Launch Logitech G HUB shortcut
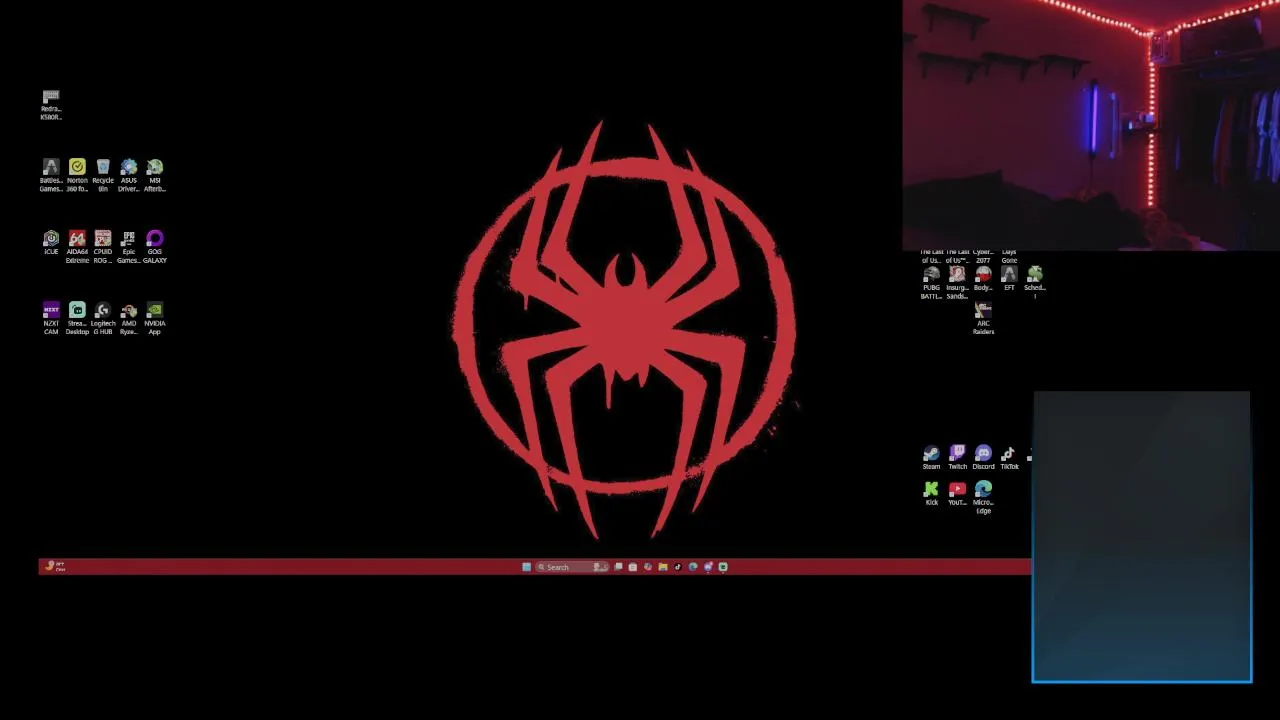The image size is (1280, 720). click(103, 319)
